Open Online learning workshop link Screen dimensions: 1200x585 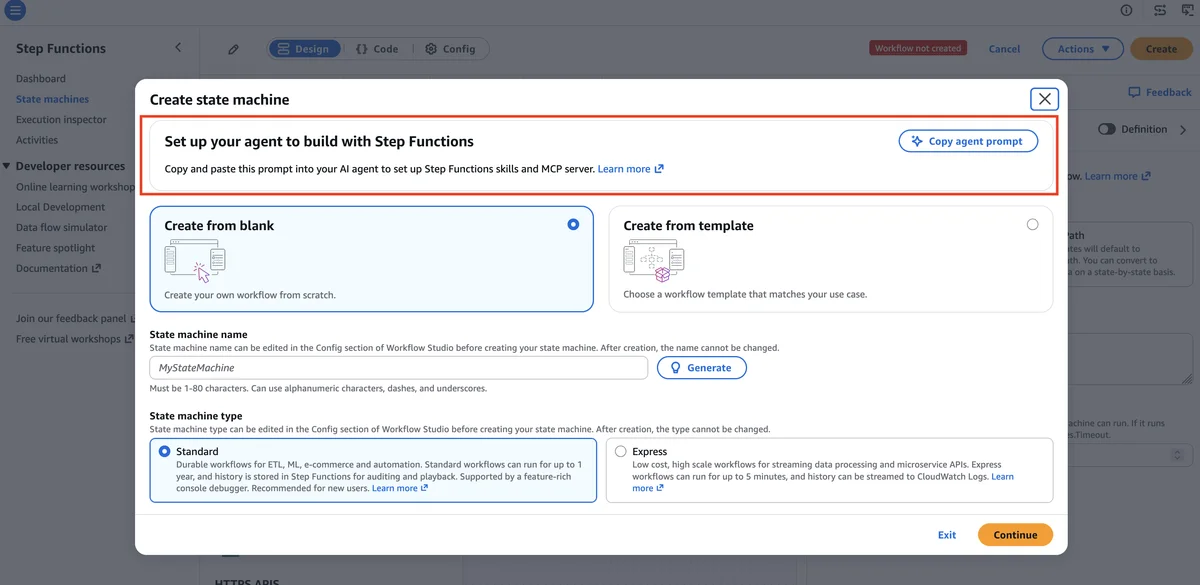click(75, 187)
